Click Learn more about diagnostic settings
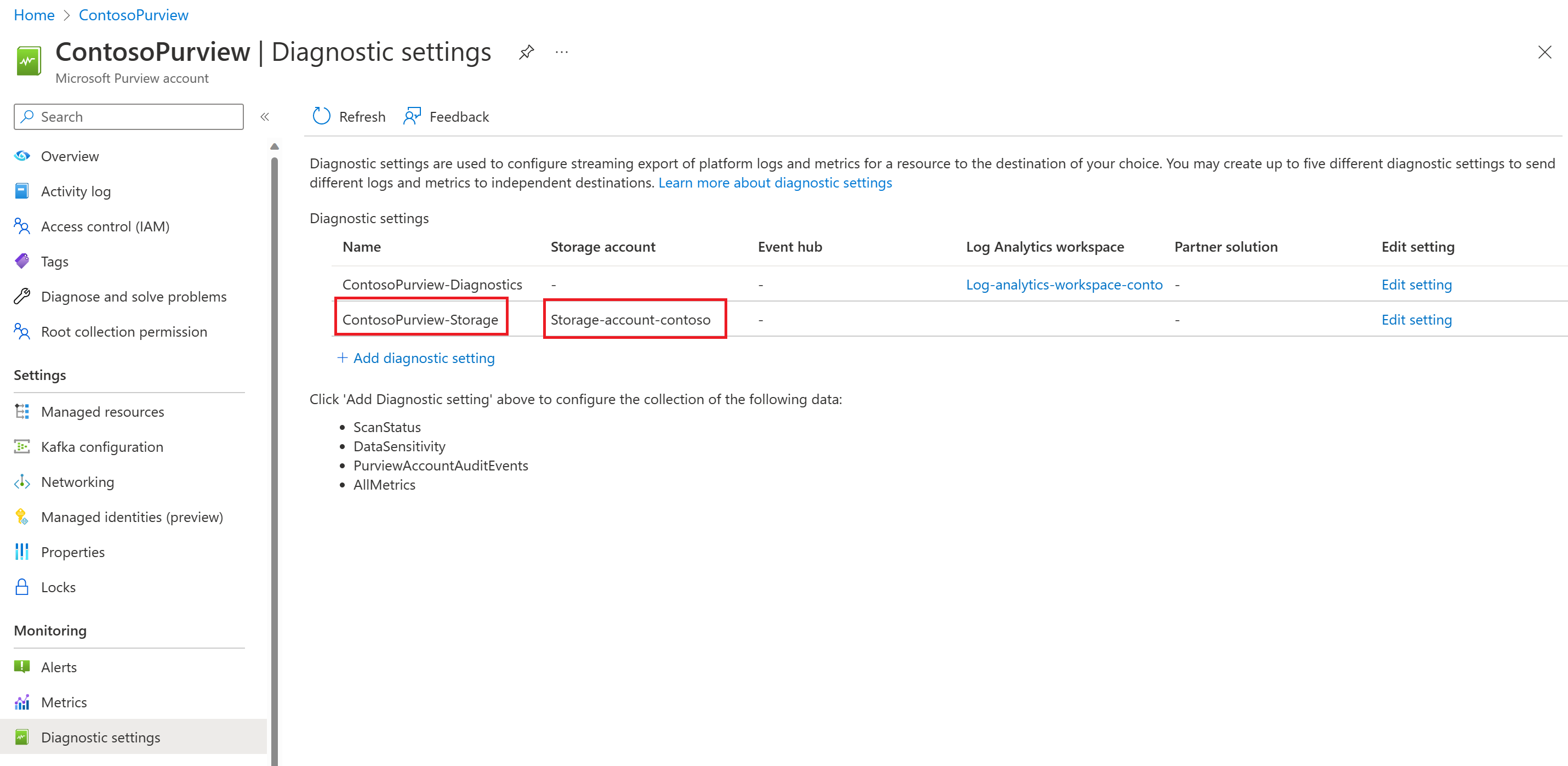The image size is (1568, 766). coord(774,183)
